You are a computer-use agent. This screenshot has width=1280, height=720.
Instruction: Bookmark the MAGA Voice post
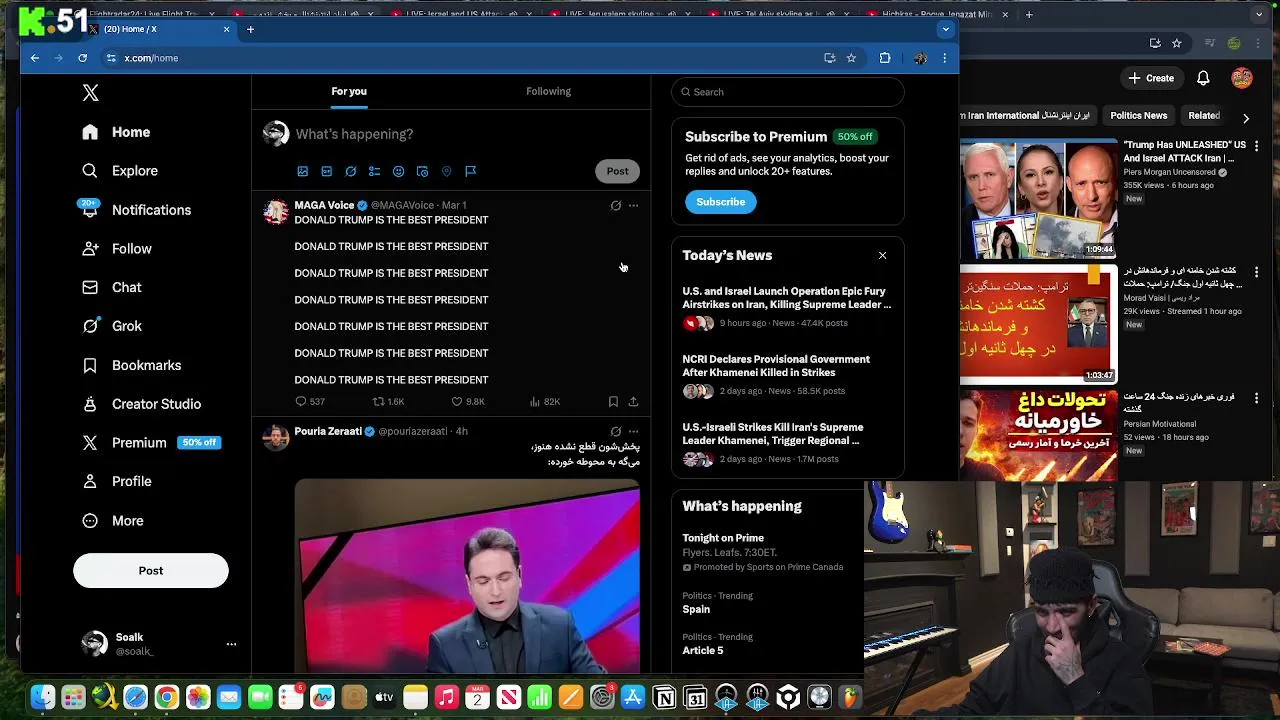pos(613,402)
